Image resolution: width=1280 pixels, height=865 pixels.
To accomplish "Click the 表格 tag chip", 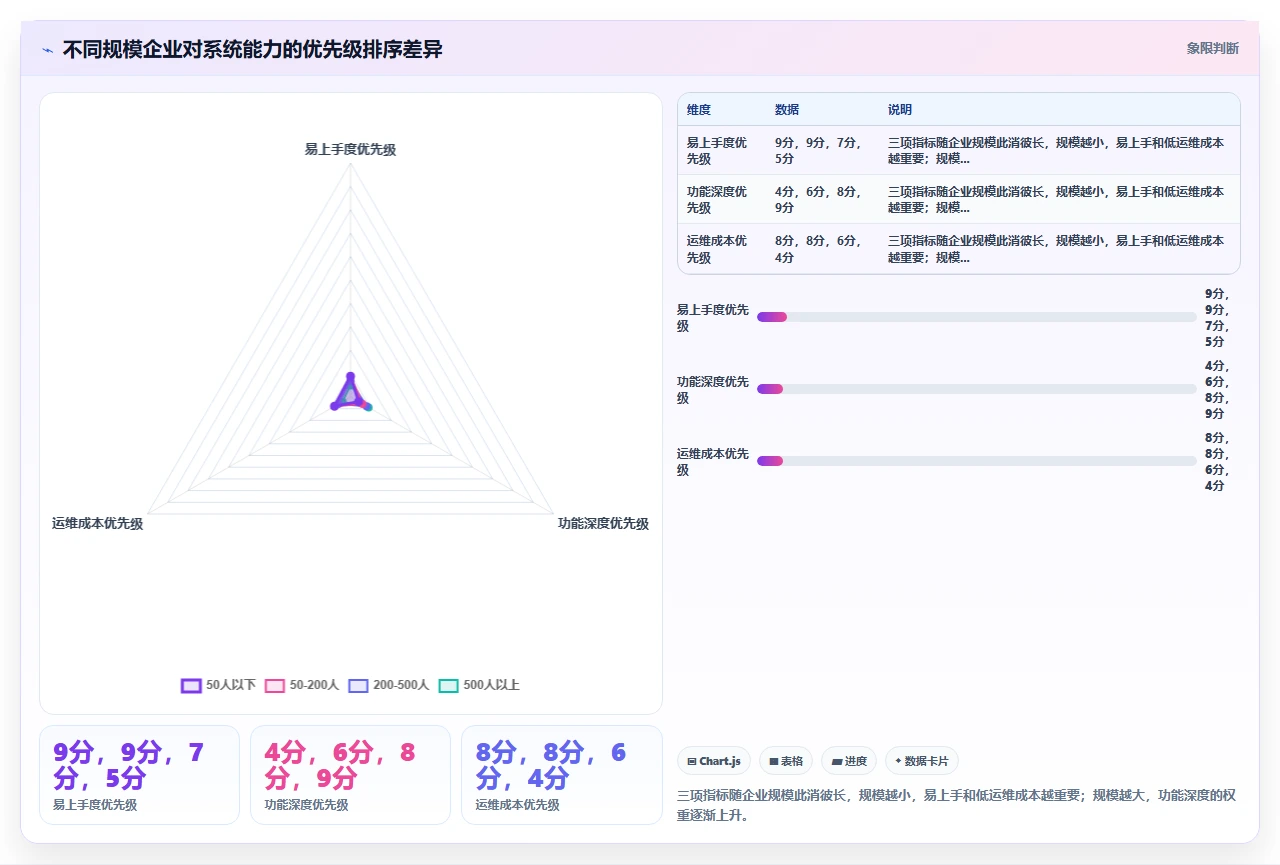I will (x=786, y=761).
